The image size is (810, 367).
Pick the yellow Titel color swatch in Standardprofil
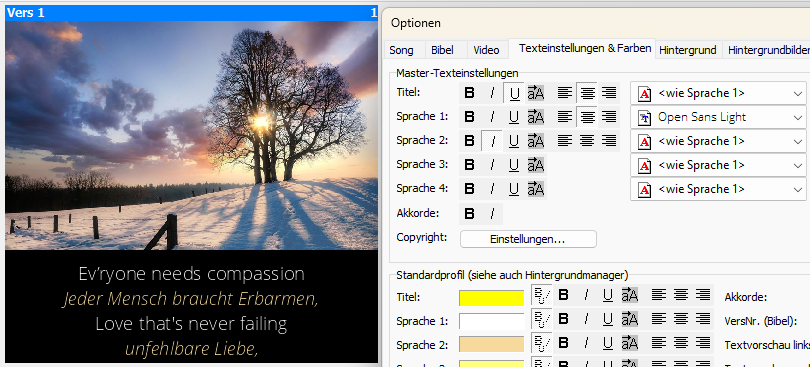tap(492, 298)
